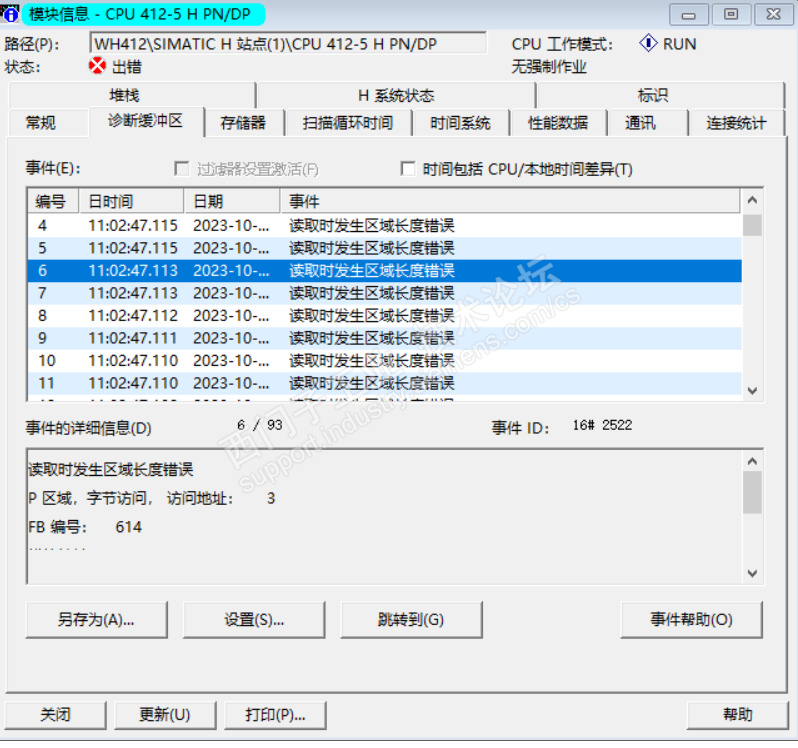Select event row number 5

click(385, 248)
